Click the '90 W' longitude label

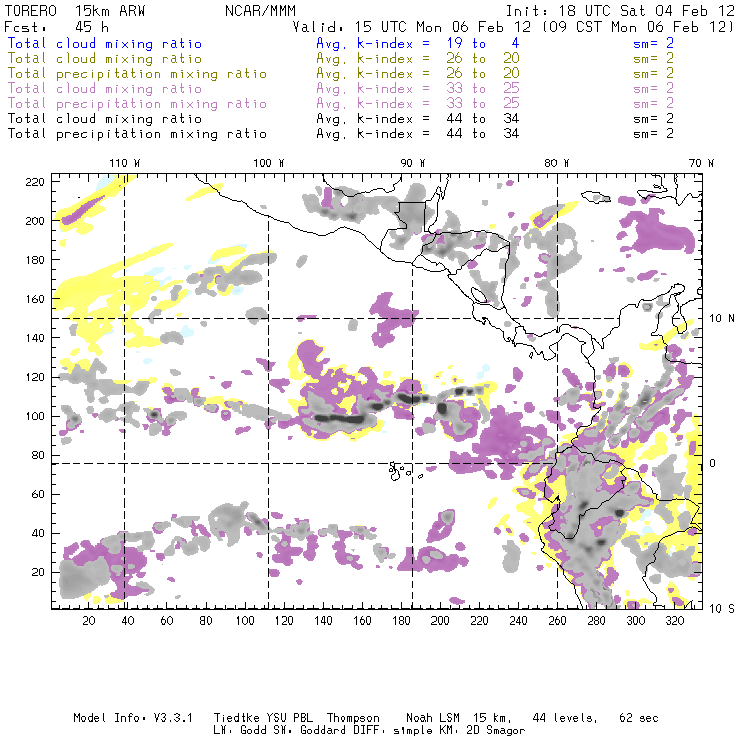412,163
